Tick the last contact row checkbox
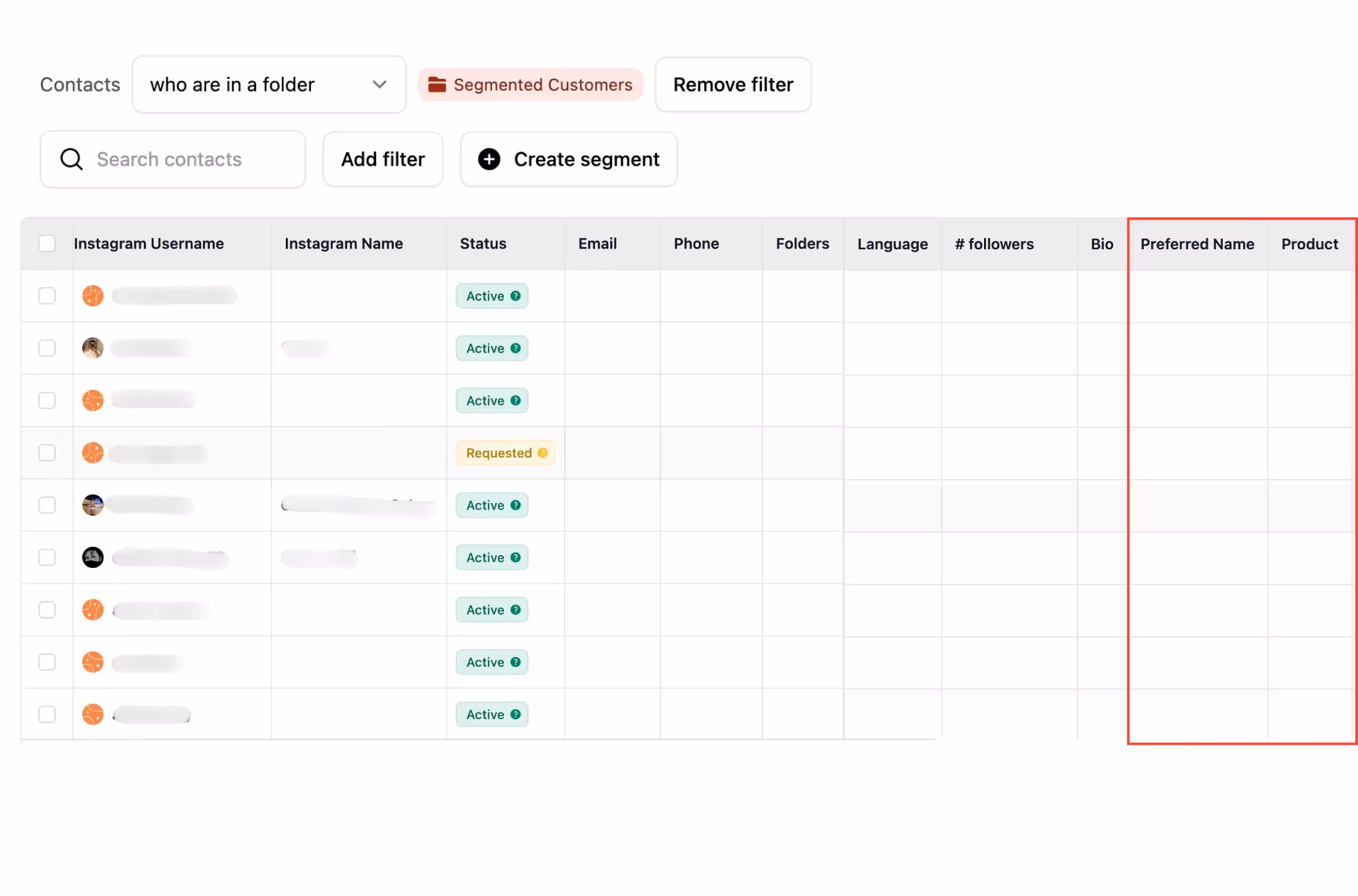Image resolution: width=1358 pixels, height=896 pixels. click(47, 714)
